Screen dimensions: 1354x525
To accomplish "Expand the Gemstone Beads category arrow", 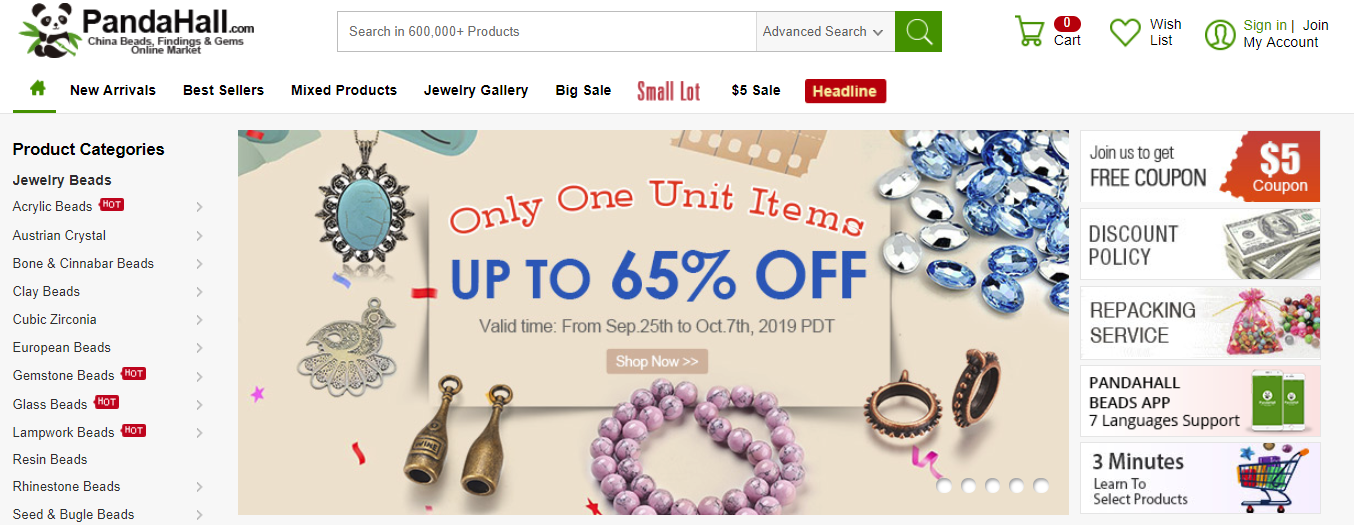I will tap(200, 376).
